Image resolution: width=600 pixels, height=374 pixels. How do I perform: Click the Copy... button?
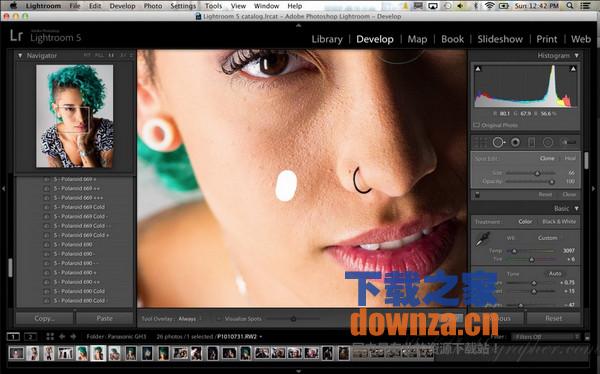coord(44,318)
